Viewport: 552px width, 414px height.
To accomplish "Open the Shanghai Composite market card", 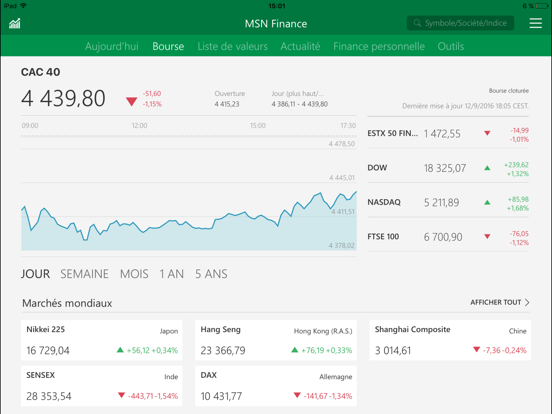I will pyautogui.click(x=450, y=340).
